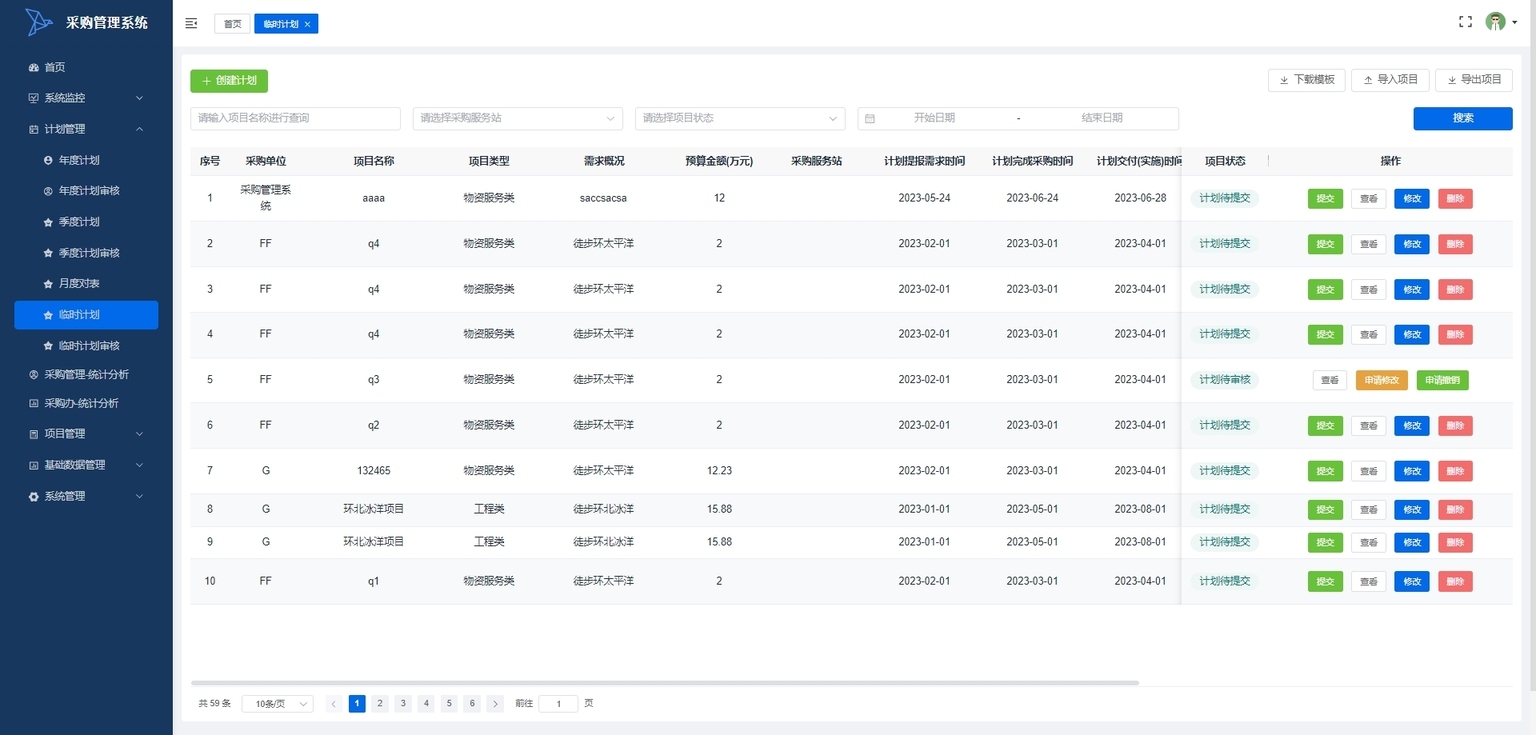1536x735 pixels.
Task: Click the green 申请撤销 button in q3 row
Action: pos(1443,380)
